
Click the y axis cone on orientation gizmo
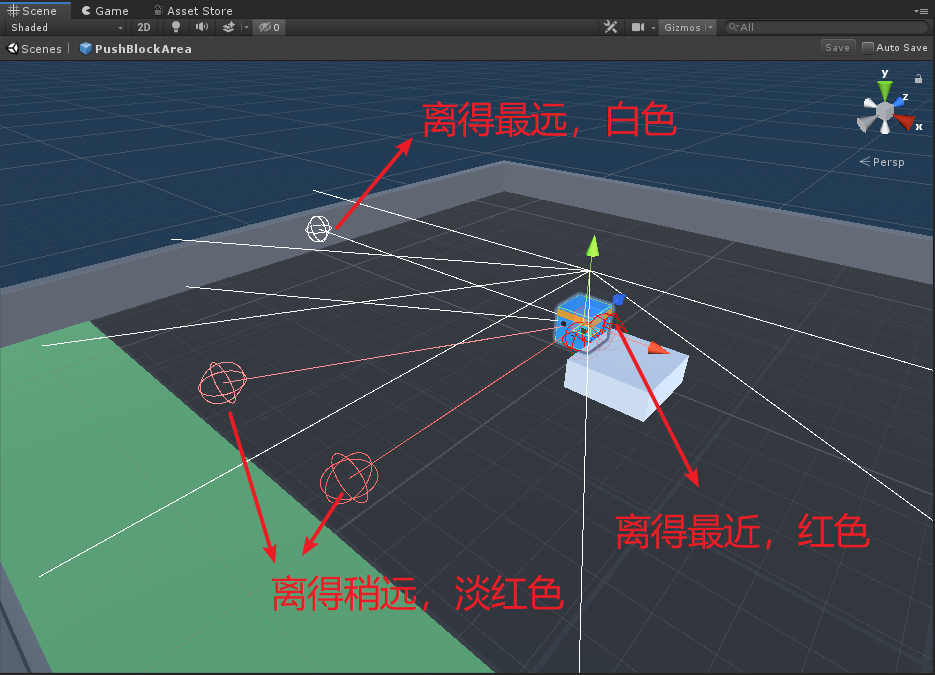885,89
